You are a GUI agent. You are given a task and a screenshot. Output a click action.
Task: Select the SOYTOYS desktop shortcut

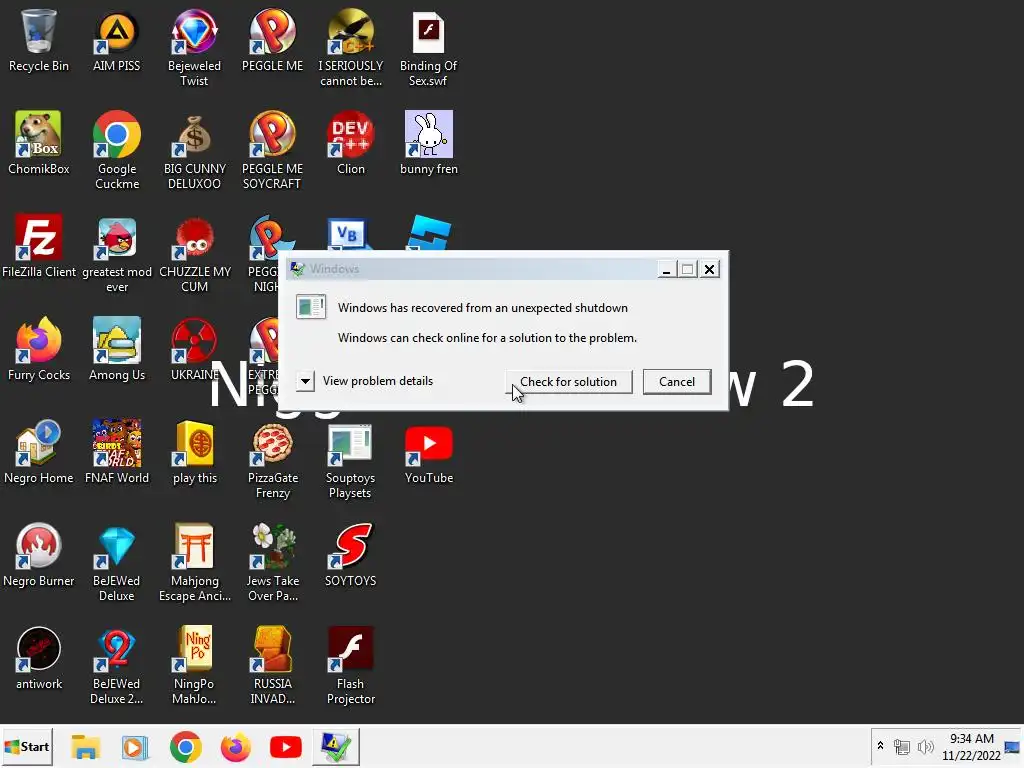(351, 555)
